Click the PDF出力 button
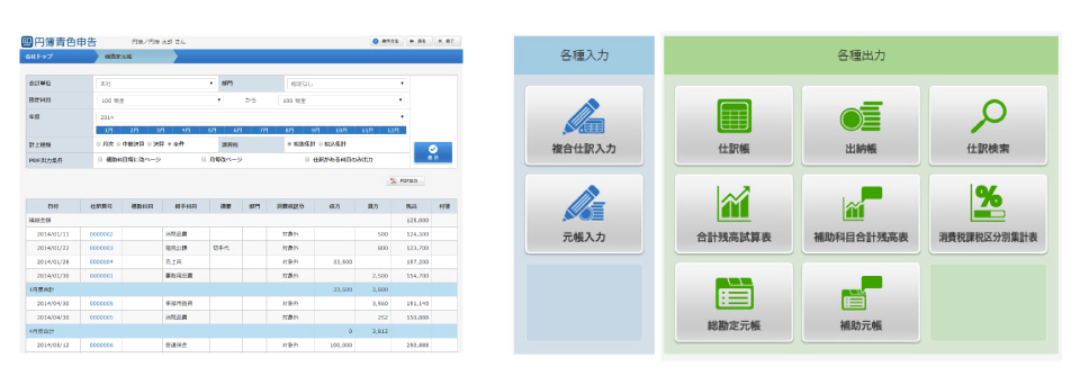Viewport: 1084px width, 388px height. point(406,181)
